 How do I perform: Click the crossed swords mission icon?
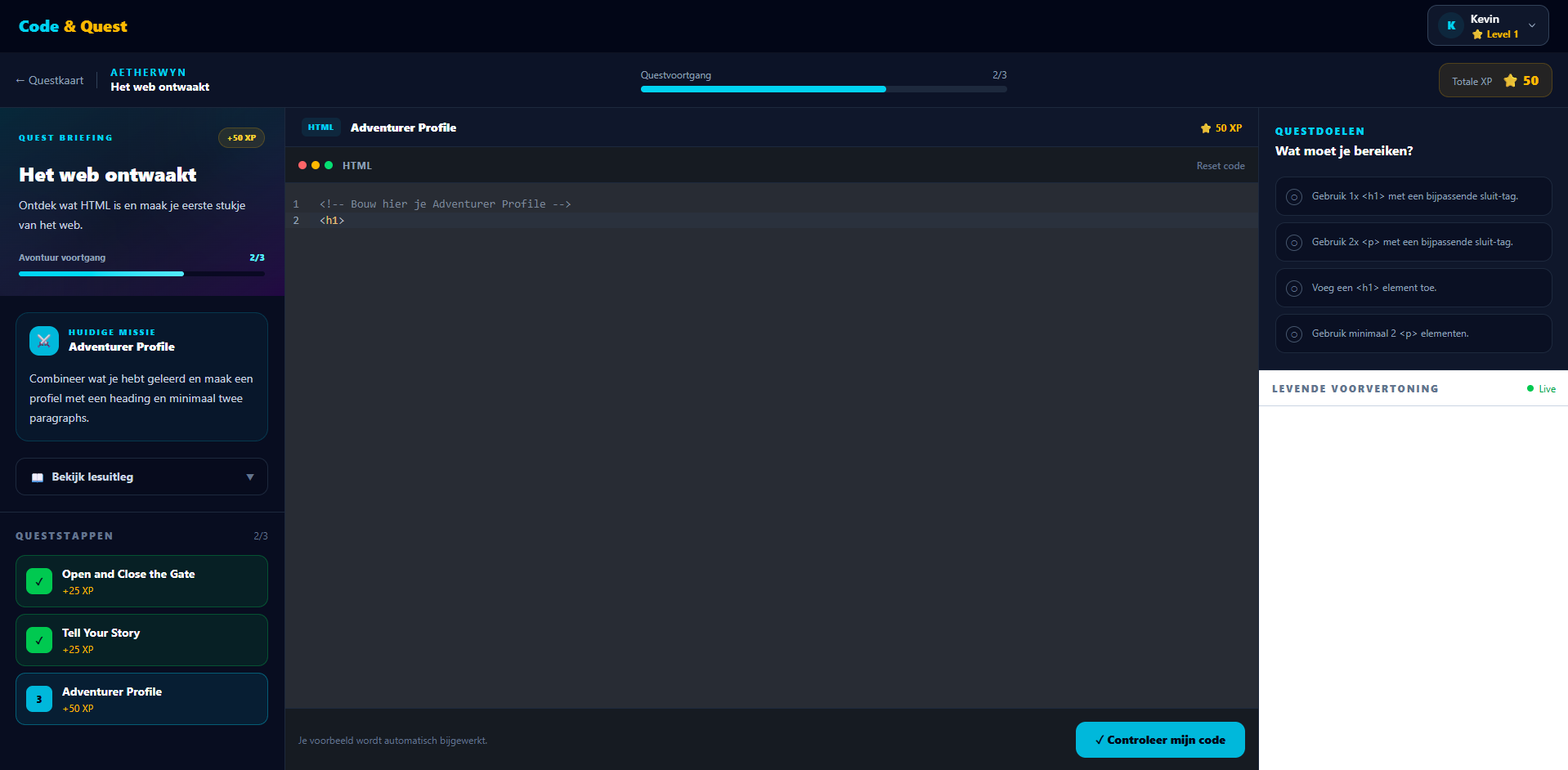point(44,341)
